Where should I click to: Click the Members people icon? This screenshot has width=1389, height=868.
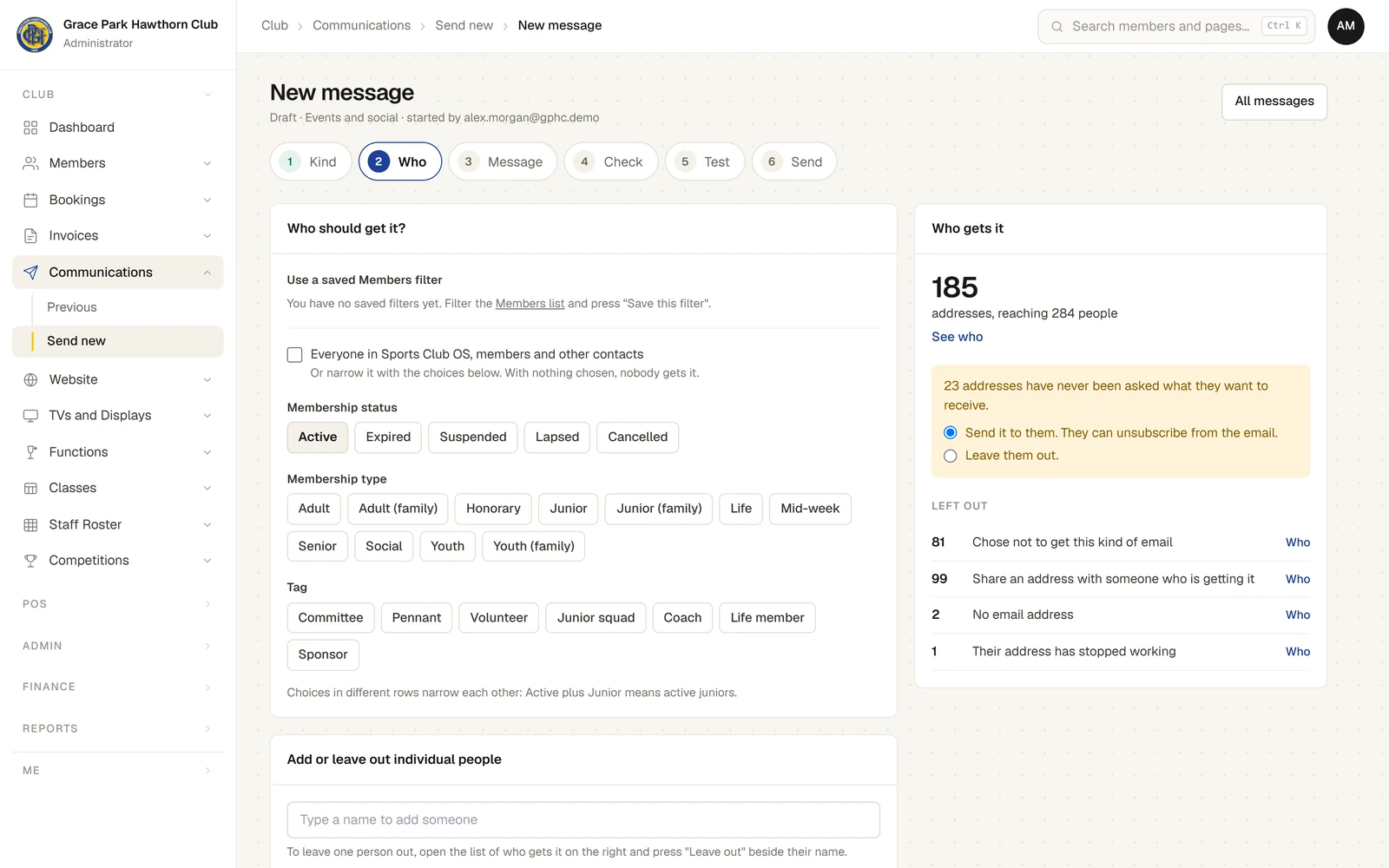[x=30, y=163]
